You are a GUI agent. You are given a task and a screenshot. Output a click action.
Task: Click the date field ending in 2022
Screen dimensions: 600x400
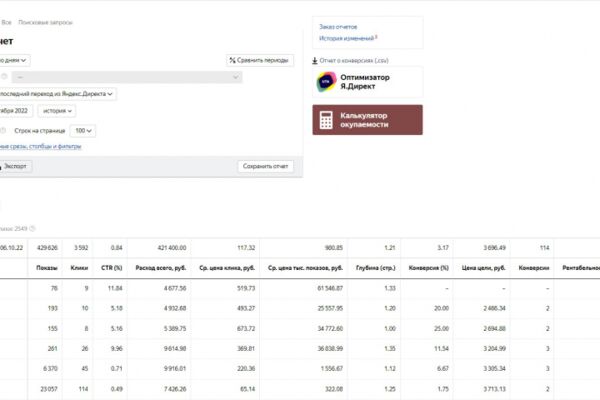click(15, 111)
